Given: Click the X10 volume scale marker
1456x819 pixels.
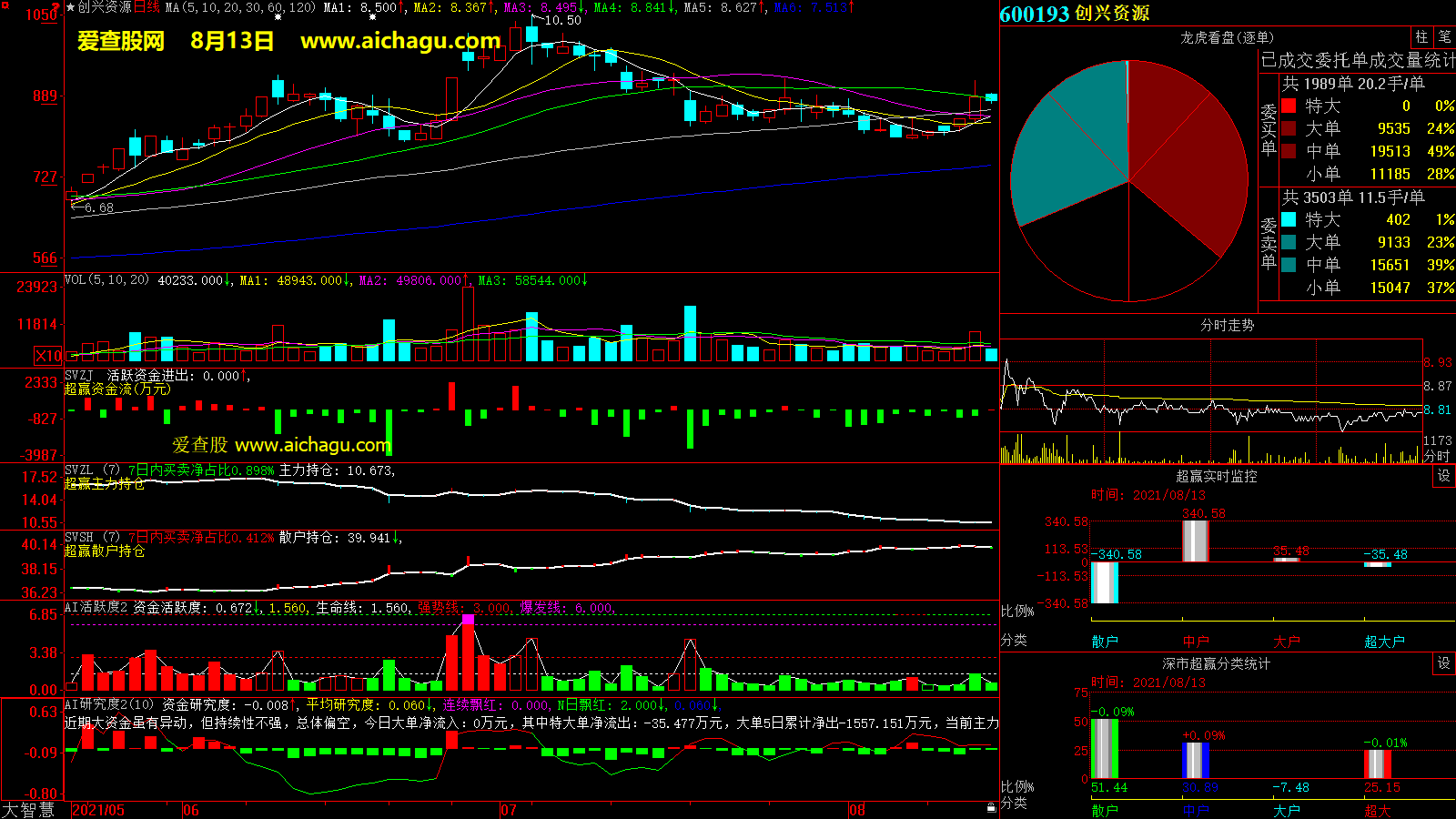Looking at the screenshot, I should click(48, 356).
